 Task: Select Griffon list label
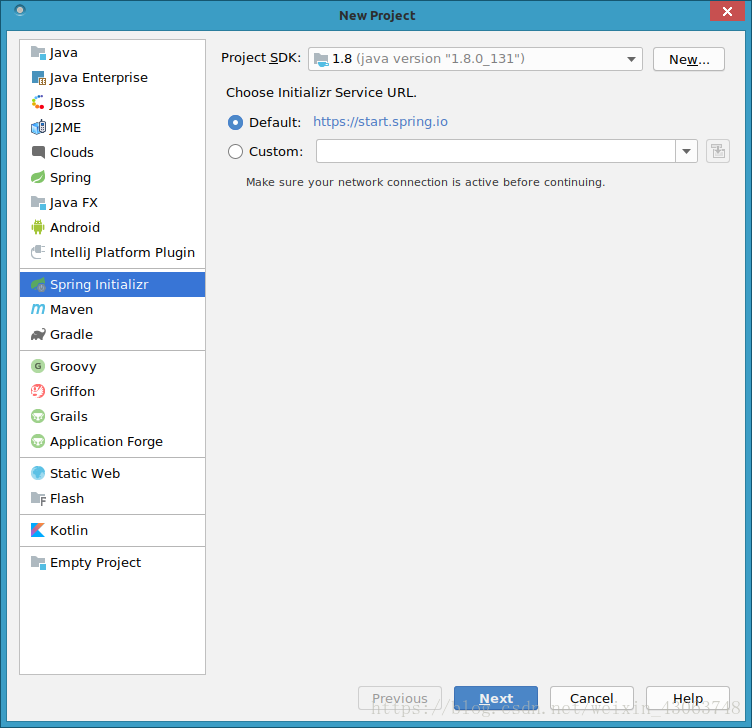72,392
